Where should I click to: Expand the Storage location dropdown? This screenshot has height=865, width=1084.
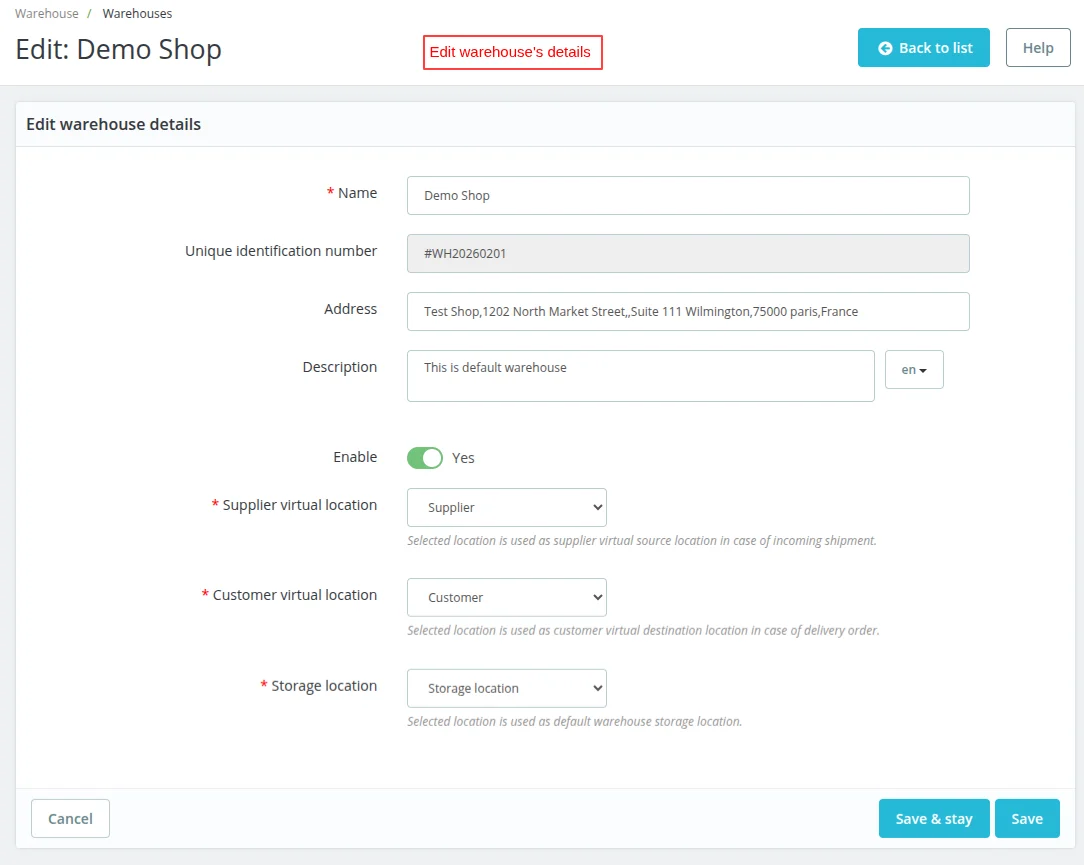(x=507, y=689)
